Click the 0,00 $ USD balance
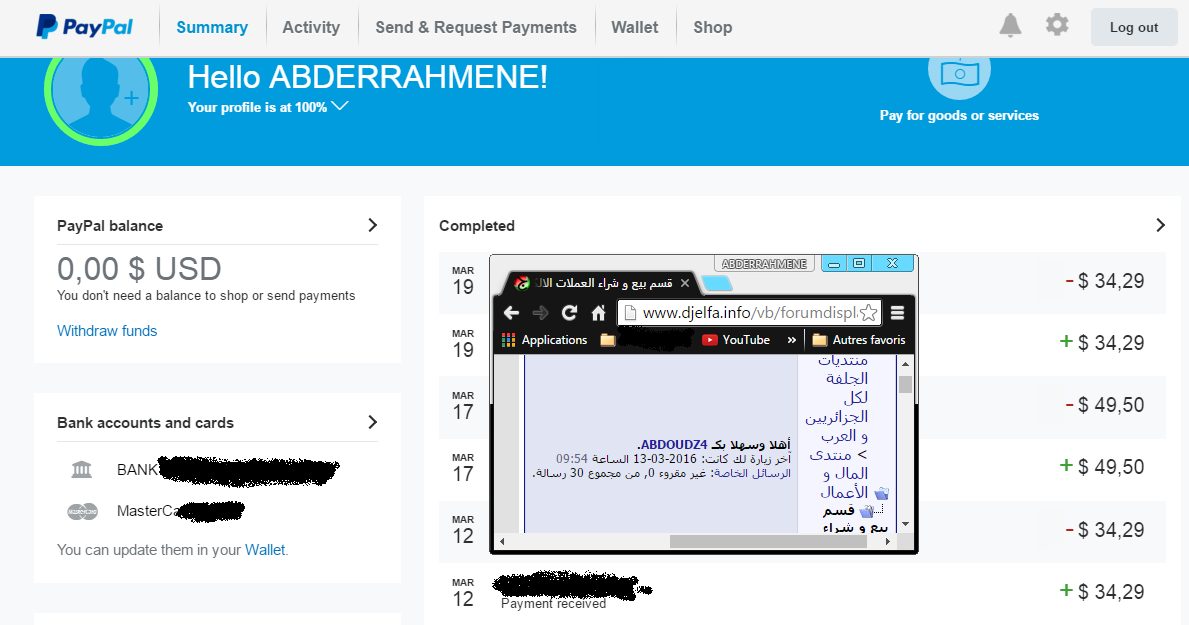This screenshot has width=1189, height=625. coord(140,269)
